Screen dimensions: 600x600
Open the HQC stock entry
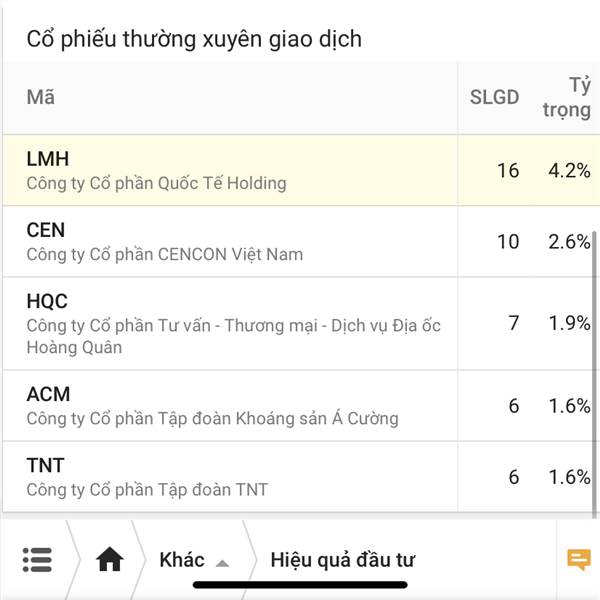pos(301,323)
